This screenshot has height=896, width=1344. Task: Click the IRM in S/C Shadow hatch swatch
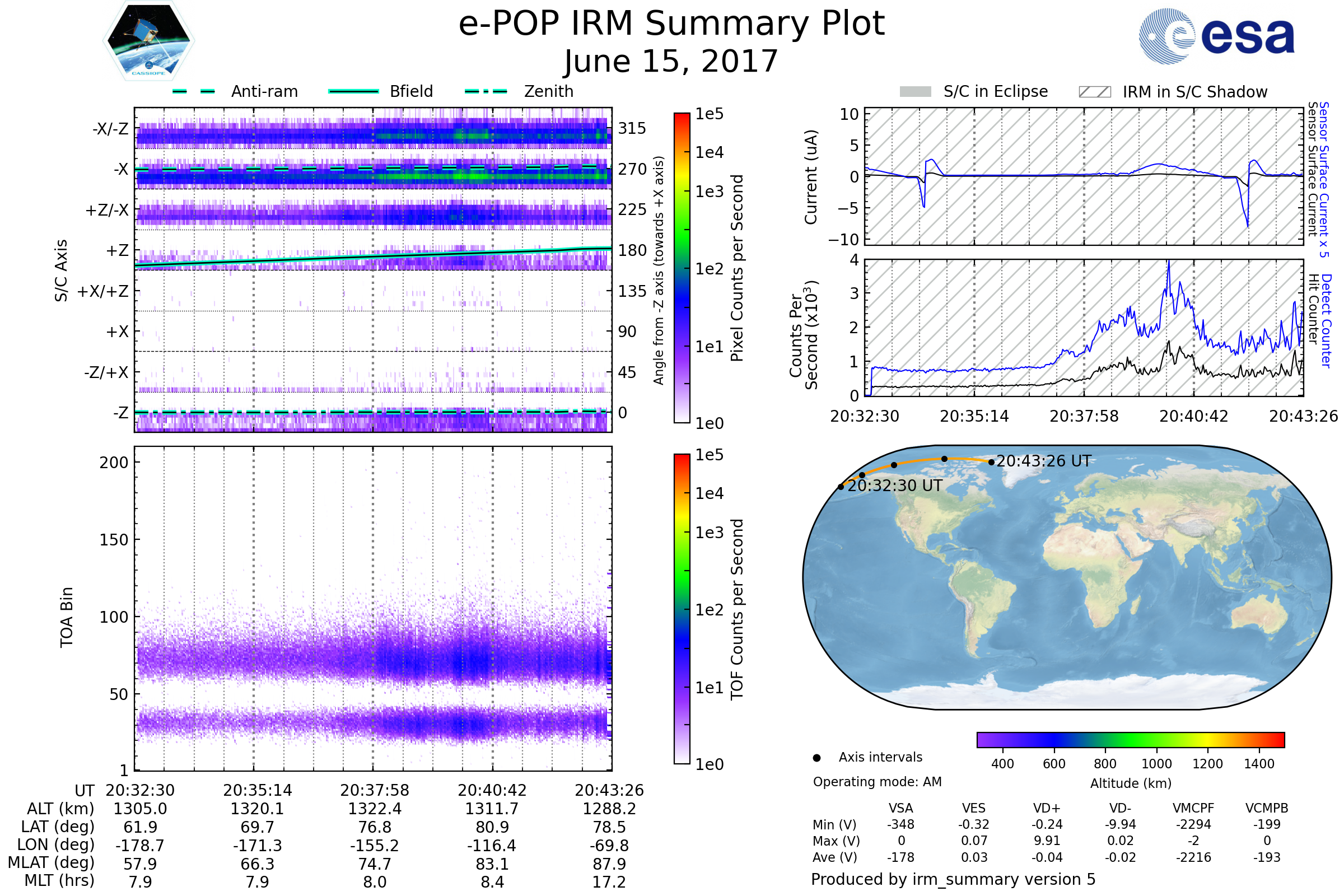tap(1094, 92)
